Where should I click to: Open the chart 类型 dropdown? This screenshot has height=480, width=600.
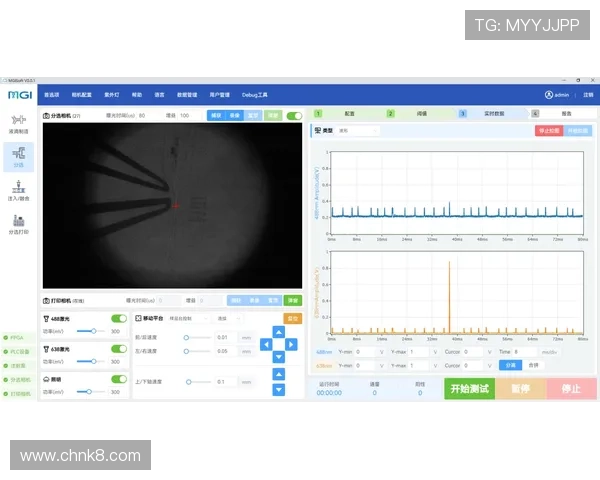[x=358, y=130]
